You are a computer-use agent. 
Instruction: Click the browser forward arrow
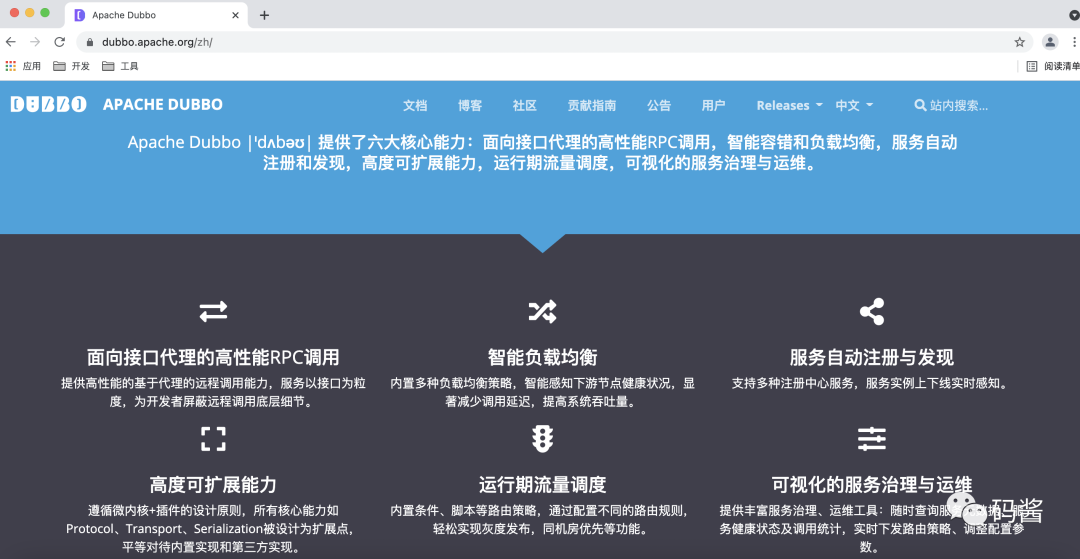pos(35,42)
